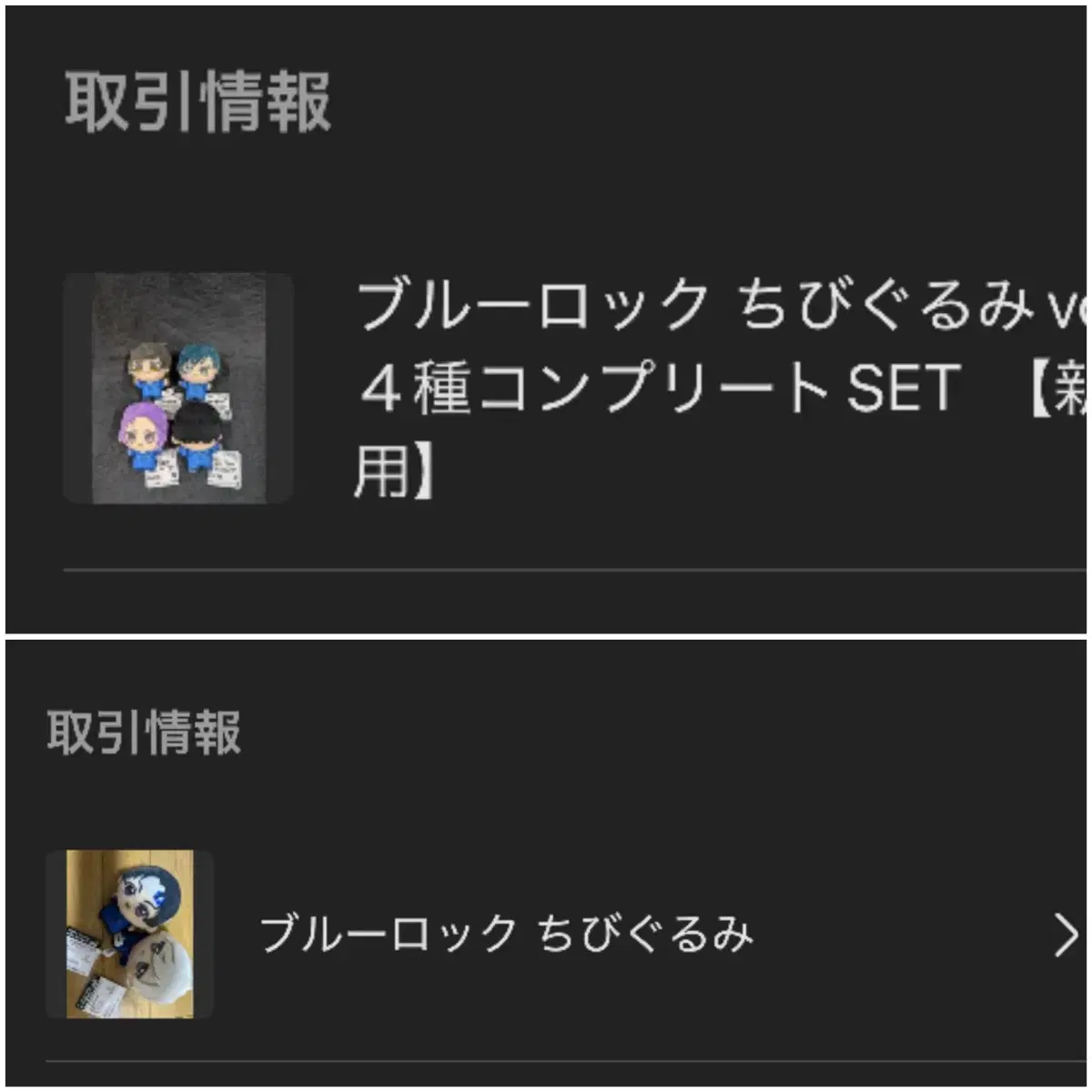The height and width of the screenshot is (1092, 1092).
Task: Click the 【新 text at the title edge
Action: click(x=1057, y=389)
